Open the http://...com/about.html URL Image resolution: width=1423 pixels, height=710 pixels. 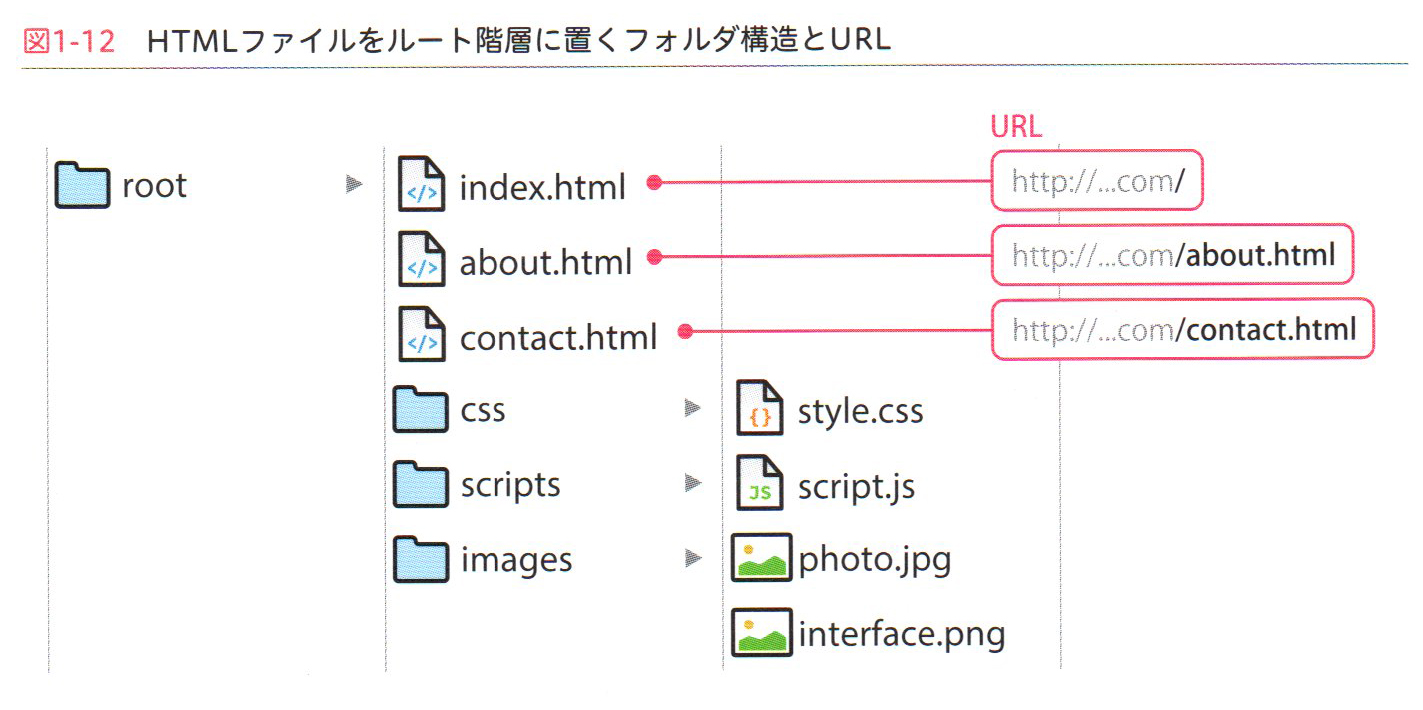[x=1172, y=256]
